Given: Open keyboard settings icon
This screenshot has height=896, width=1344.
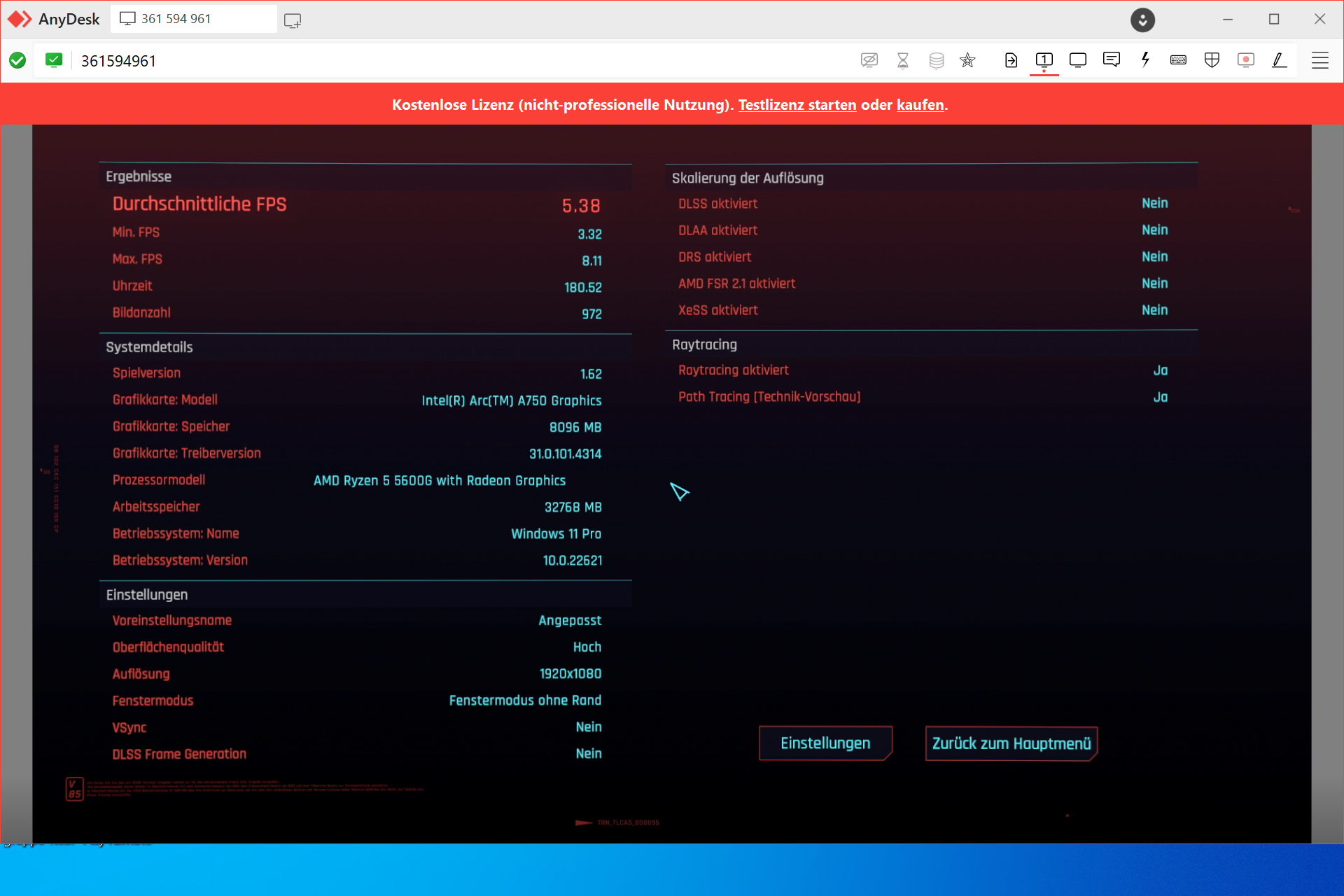Looking at the screenshot, I should (1178, 60).
